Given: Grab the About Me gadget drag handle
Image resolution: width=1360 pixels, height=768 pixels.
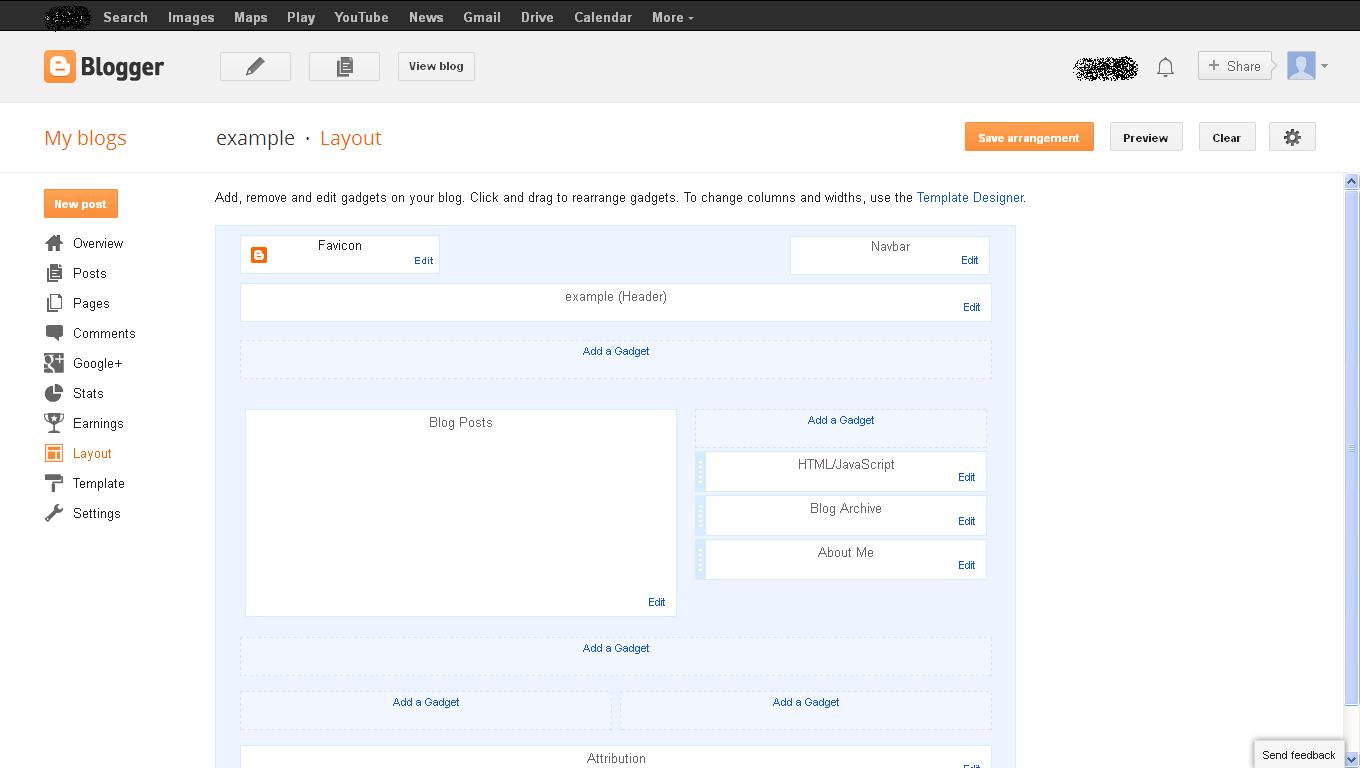Looking at the screenshot, I should [701, 559].
